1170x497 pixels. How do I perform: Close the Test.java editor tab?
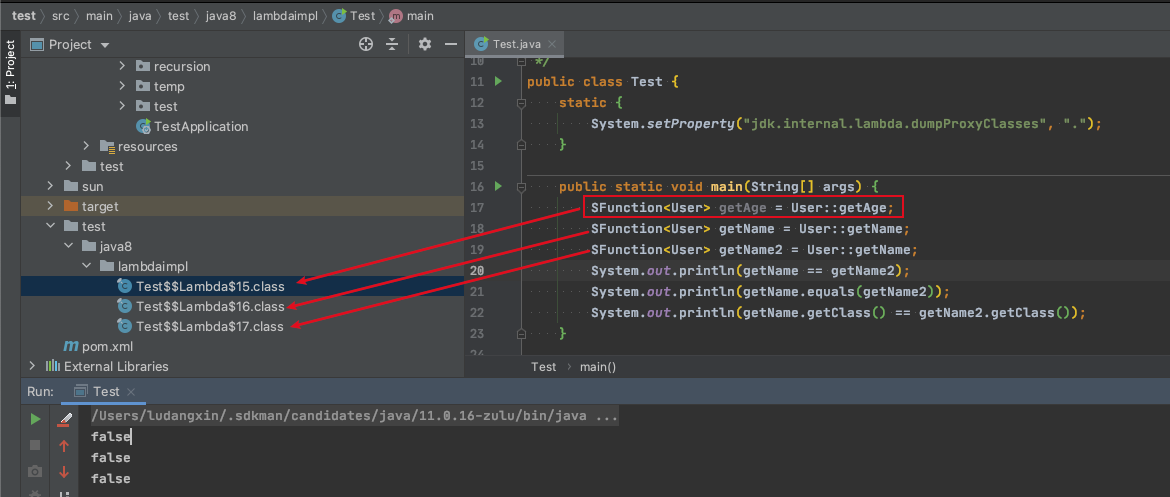pyautogui.click(x=552, y=44)
